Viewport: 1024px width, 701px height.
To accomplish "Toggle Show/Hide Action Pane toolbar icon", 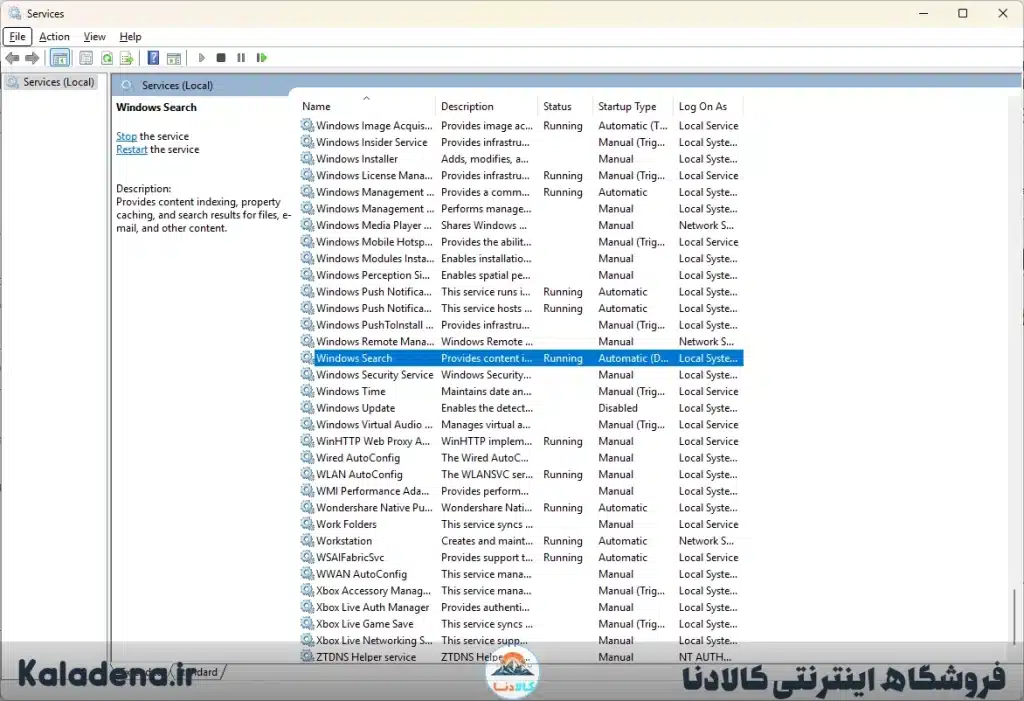I will tap(174, 58).
